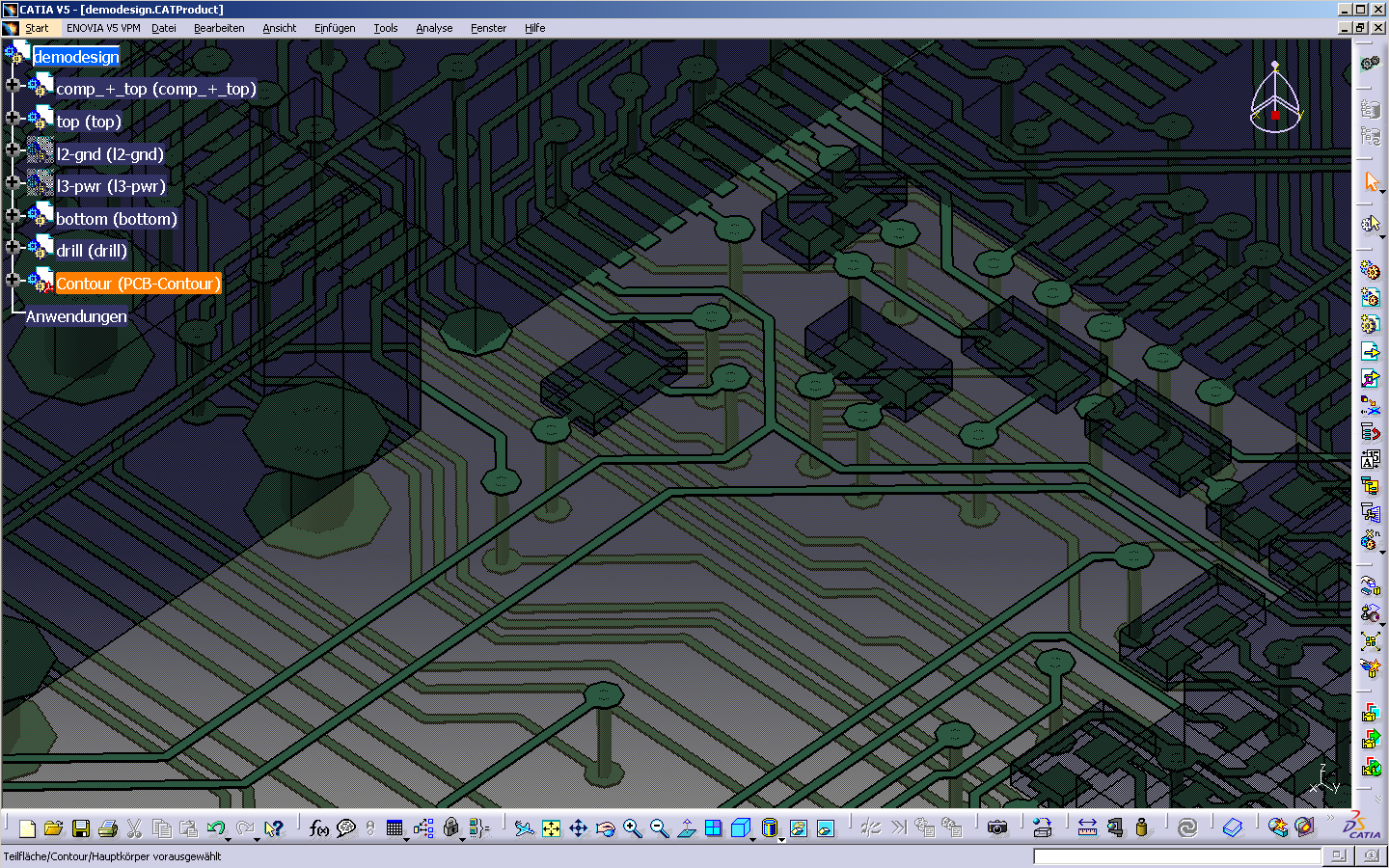Click the Zoom Out magnifier icon
Image resolution: width=1389 pixels, height=868 pixels.
tap(659, 828)
